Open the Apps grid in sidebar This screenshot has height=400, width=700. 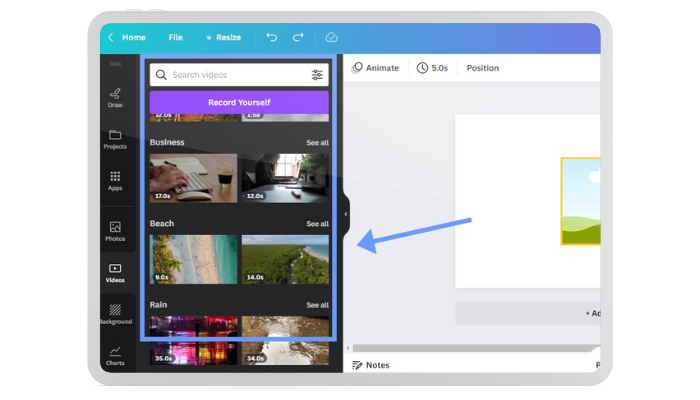(x=115, y=181)
